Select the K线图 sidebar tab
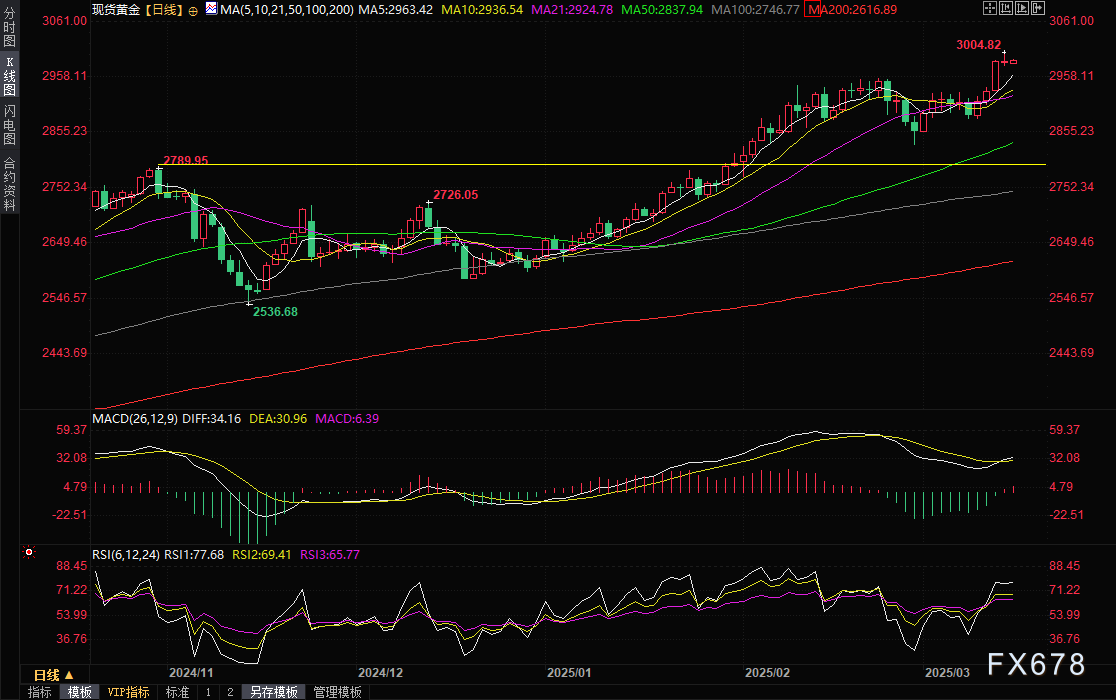Screen dimensions: 1116x700 tap(9, 76)
